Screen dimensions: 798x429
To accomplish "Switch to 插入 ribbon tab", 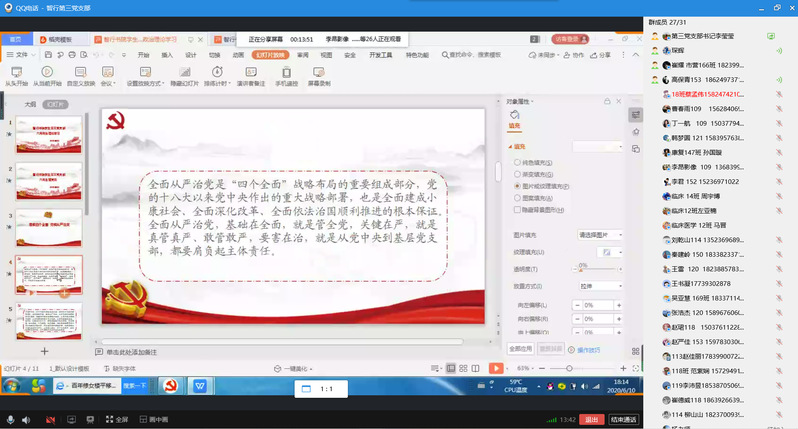I will [167, 55].
